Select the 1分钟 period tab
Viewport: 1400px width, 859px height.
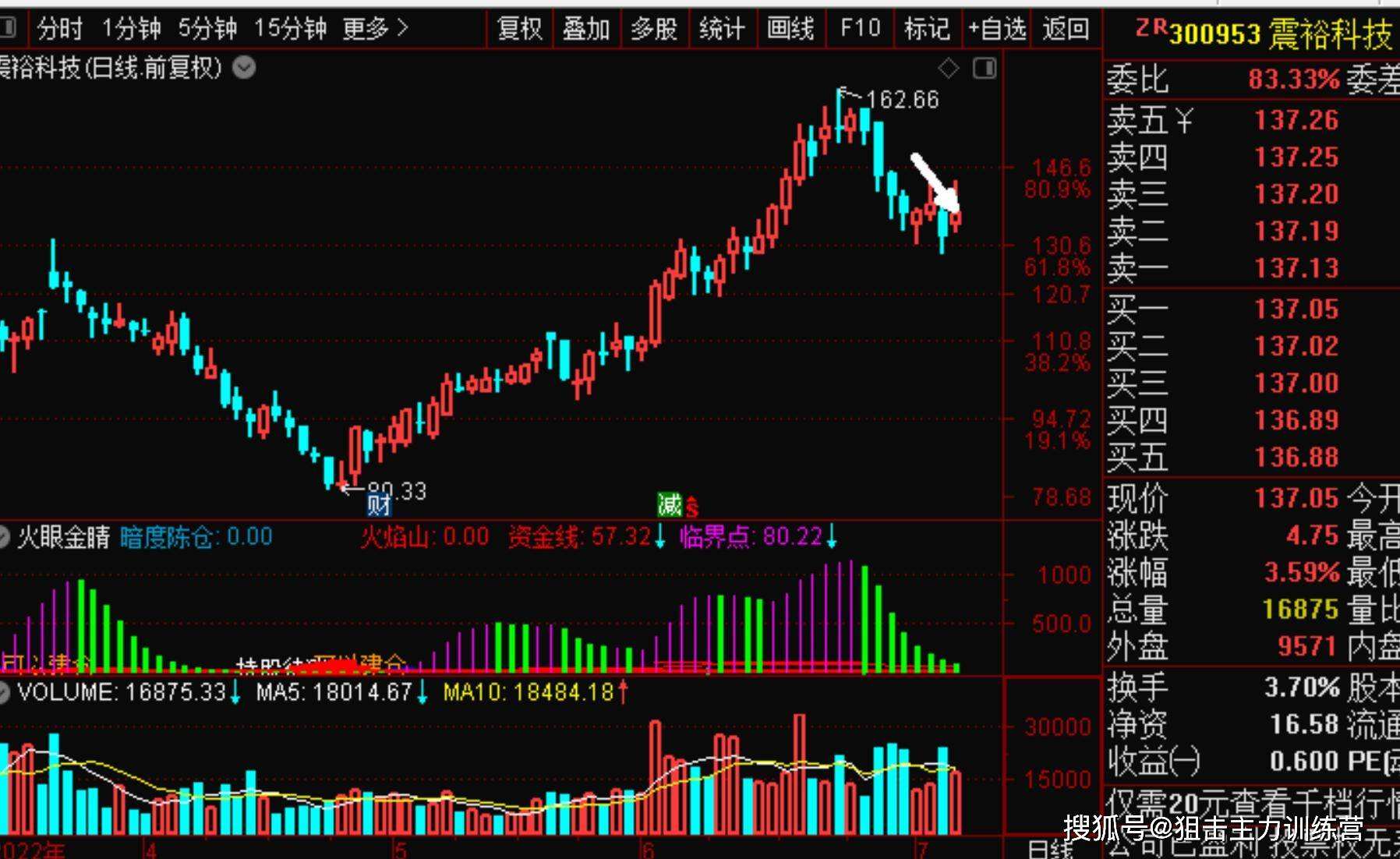coord(131,30)
